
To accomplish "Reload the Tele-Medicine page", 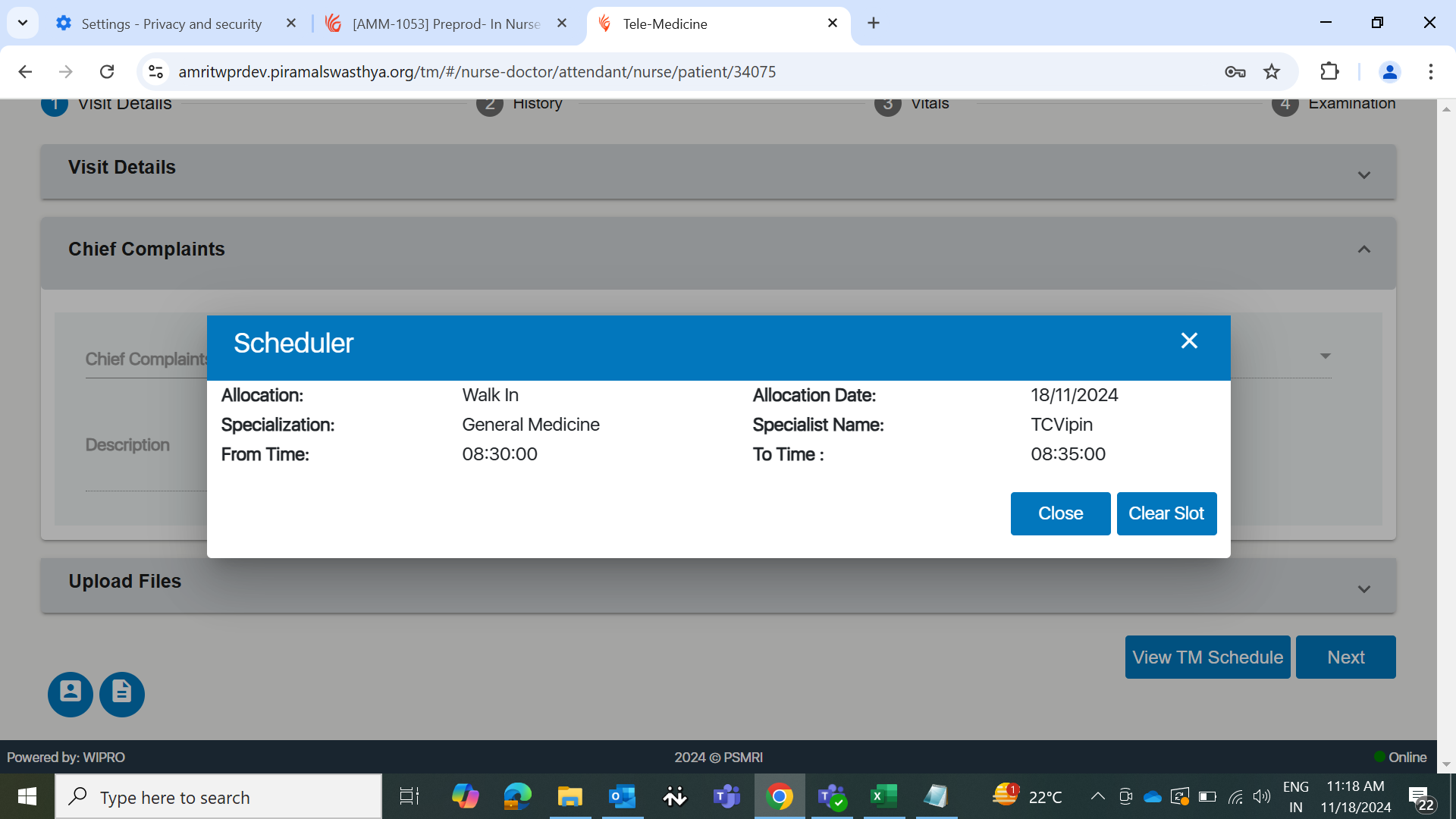I will pyautogui.click(x=107, y=71).
